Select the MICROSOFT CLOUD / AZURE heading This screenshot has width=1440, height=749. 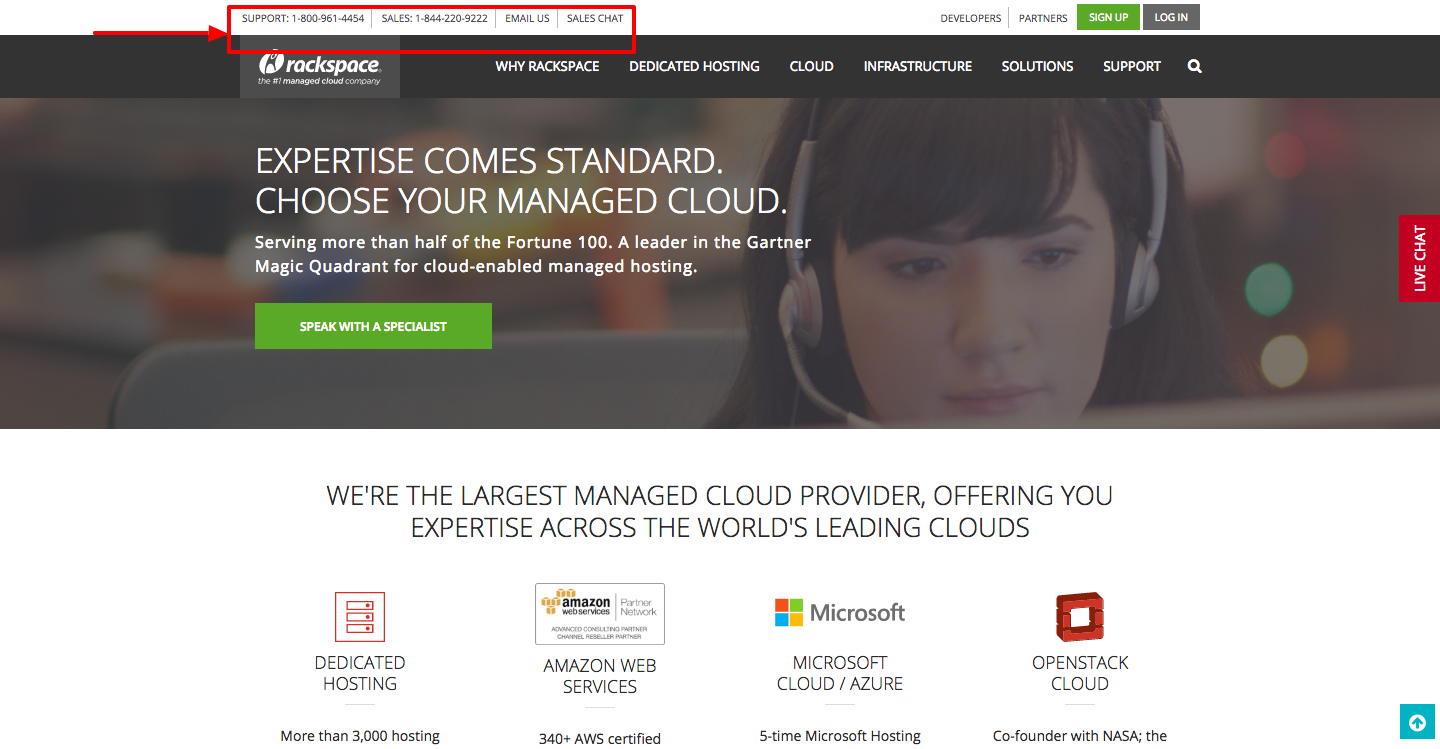coord(840,673)
